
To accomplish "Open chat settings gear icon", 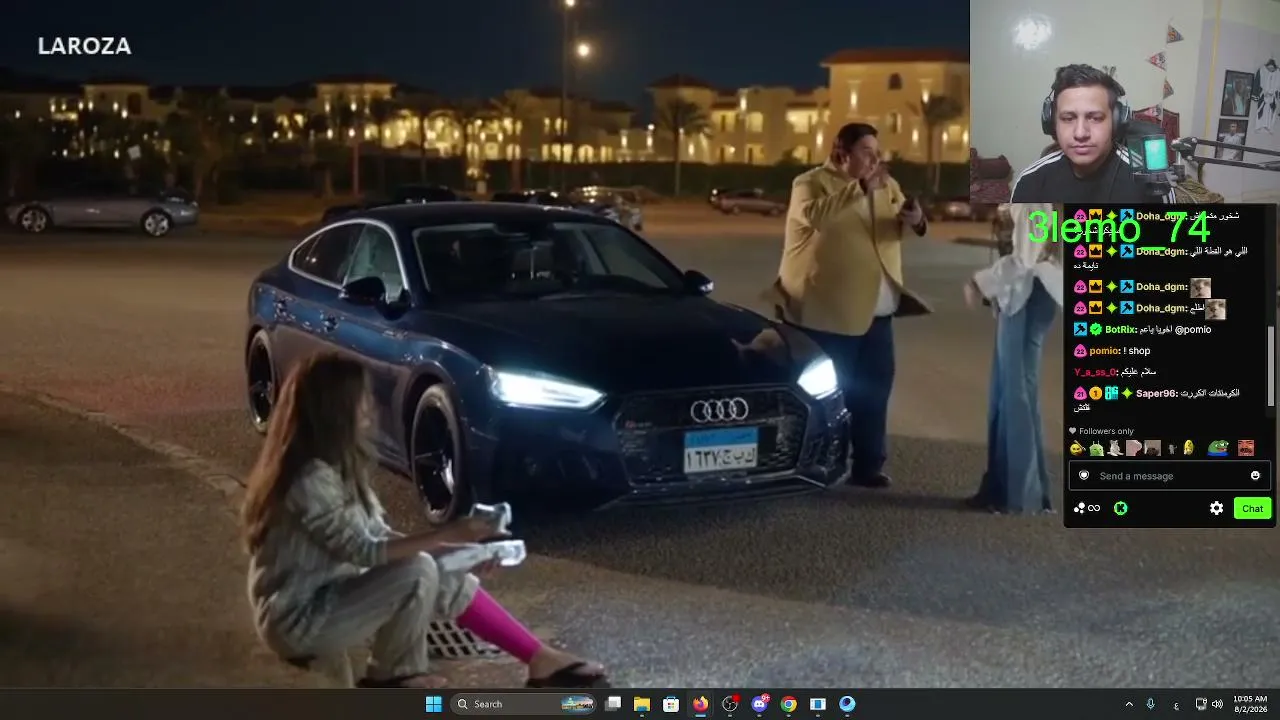I will (1216, 508).
